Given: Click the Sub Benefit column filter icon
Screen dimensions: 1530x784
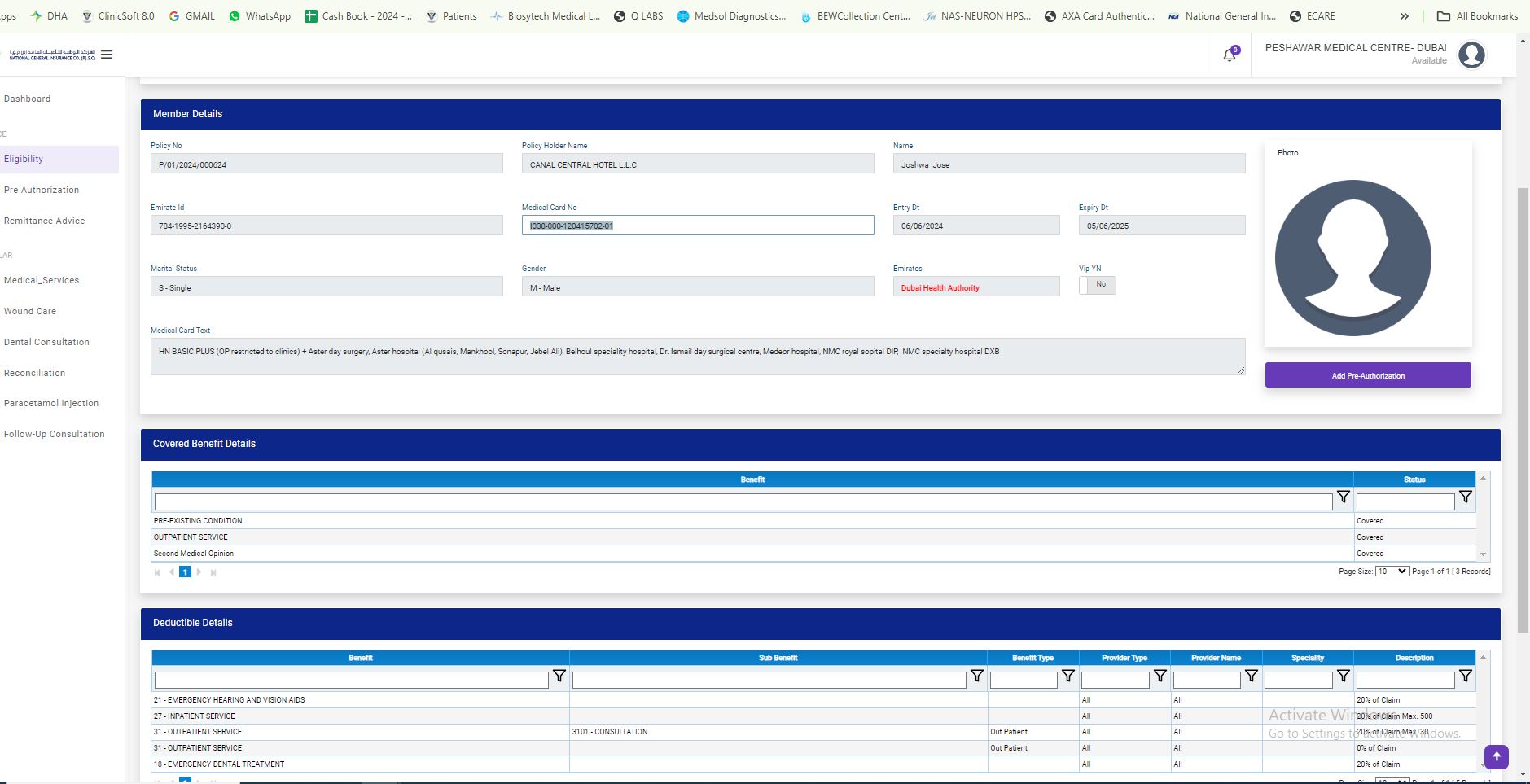Looking at the screenshot, I should click(x=977, y=676).
